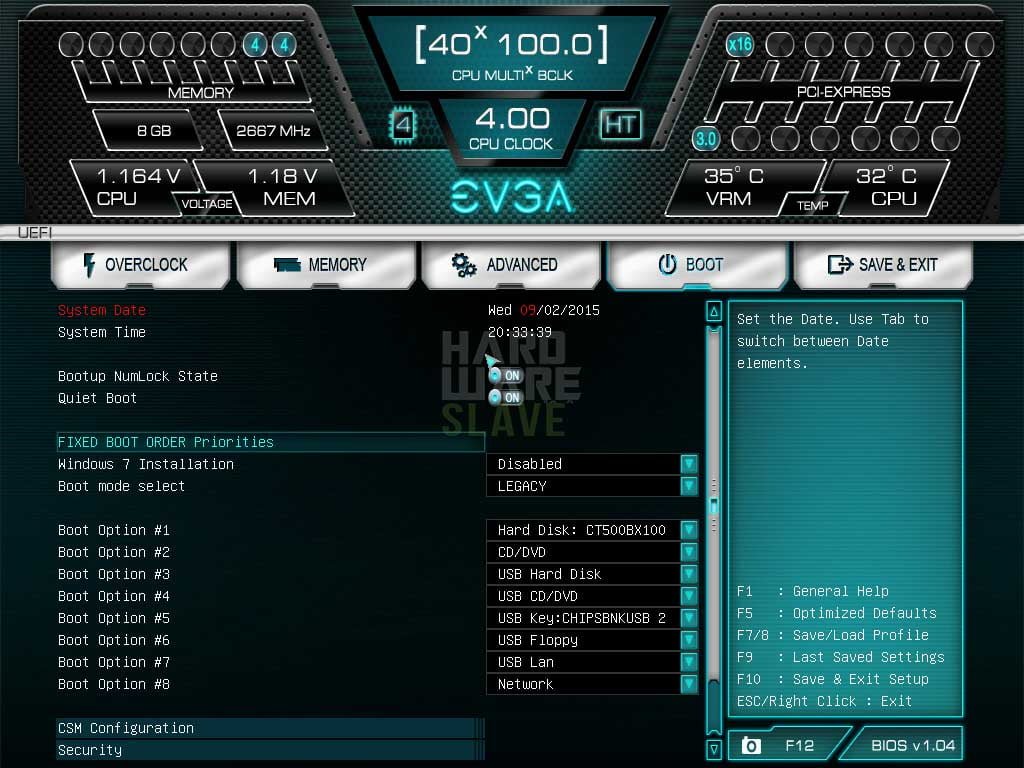
Task: Click the time value 20:33:39
Action: point(520,332)
